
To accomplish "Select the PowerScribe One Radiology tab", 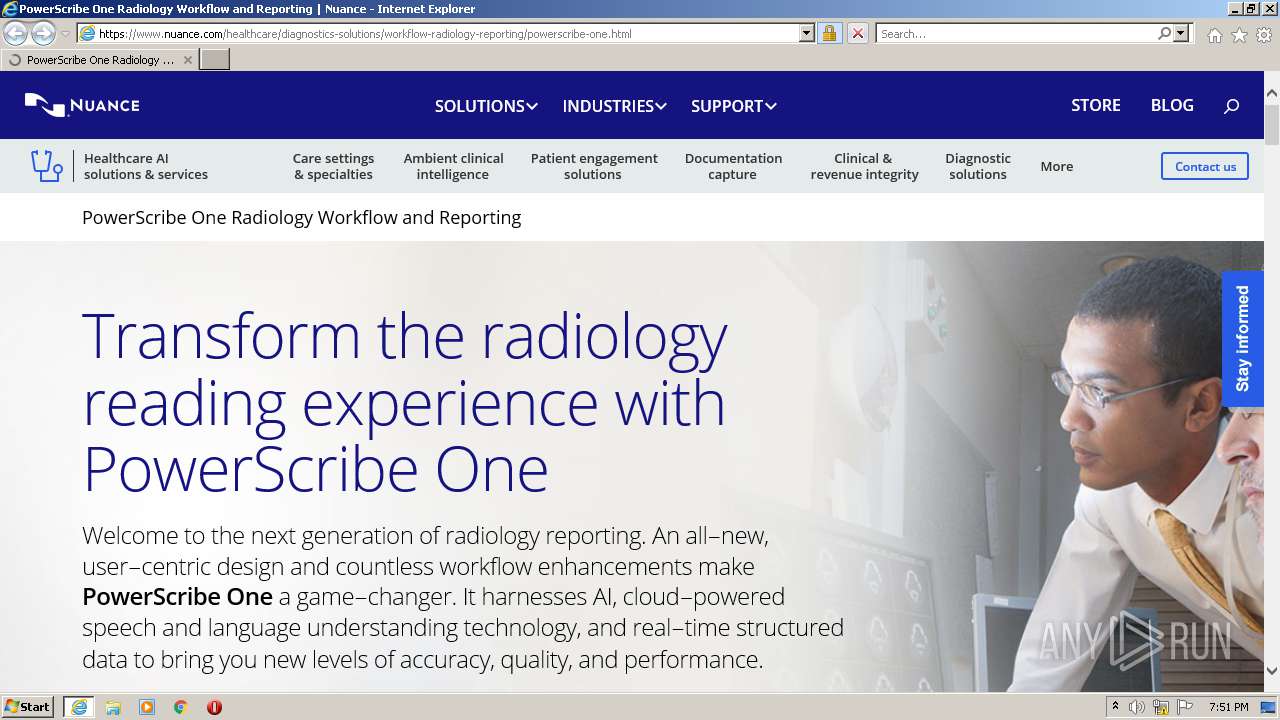I will coord(100,60).
